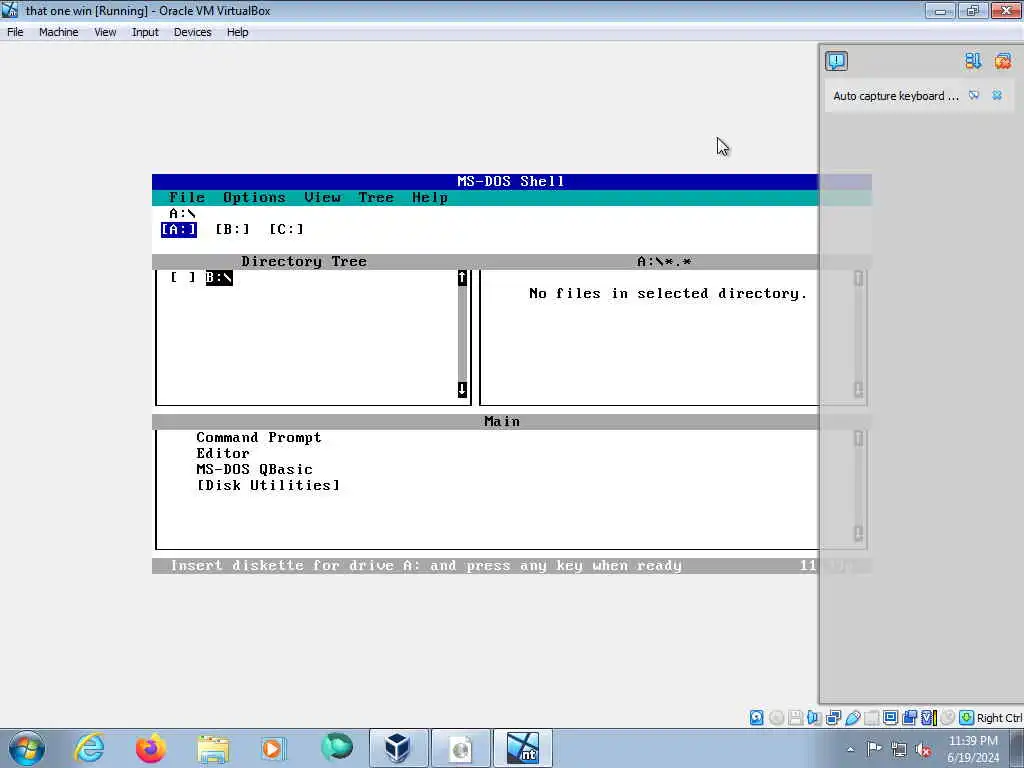Select drive [A:] in DOS Shell
Image resolution: width=1024 pixels, height=768 pixels.
(x=179, y=229)
